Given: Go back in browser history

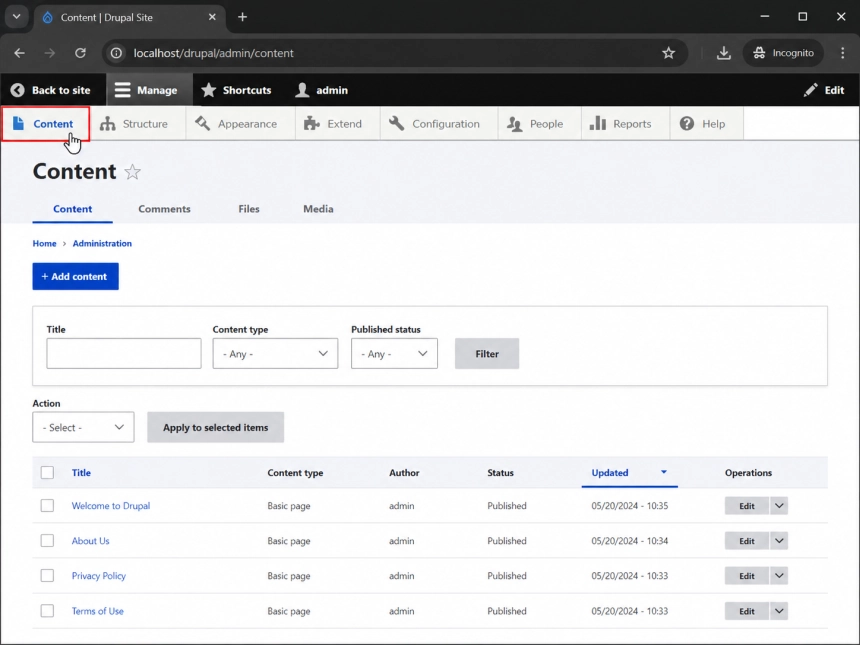Looking at the screenshot, I should [20, 53].
